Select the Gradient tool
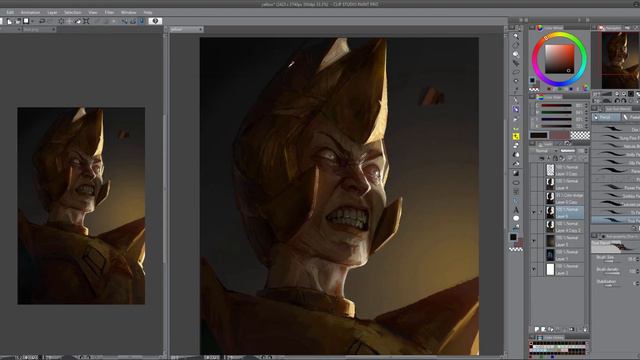 pos(516,173)
